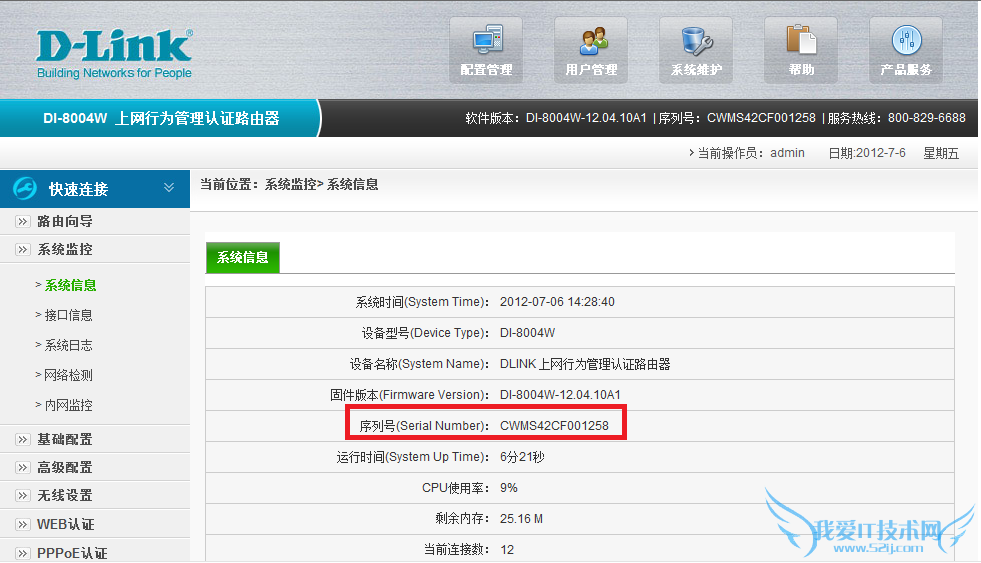The image size is (981, 563).
Task: Select the 内网监控 sidebar item
Action: click(68, 405)
